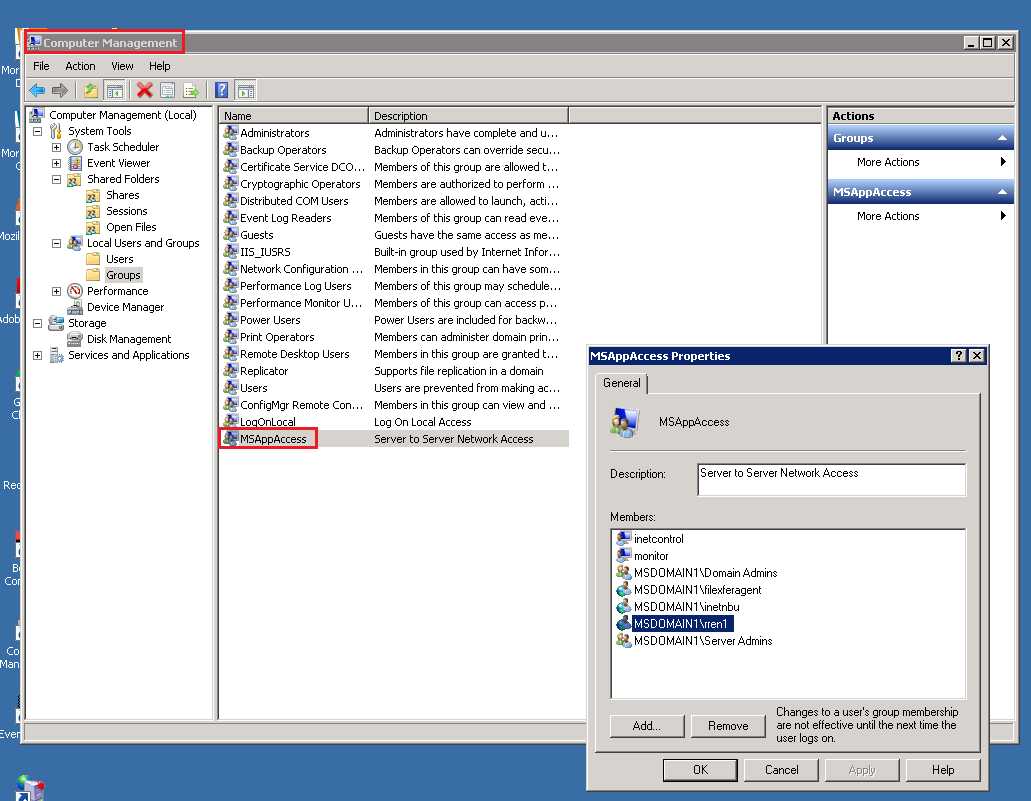Select the General tab in Properties dialog
This screenshot has width=1031, height=801.
coord(621,383)
